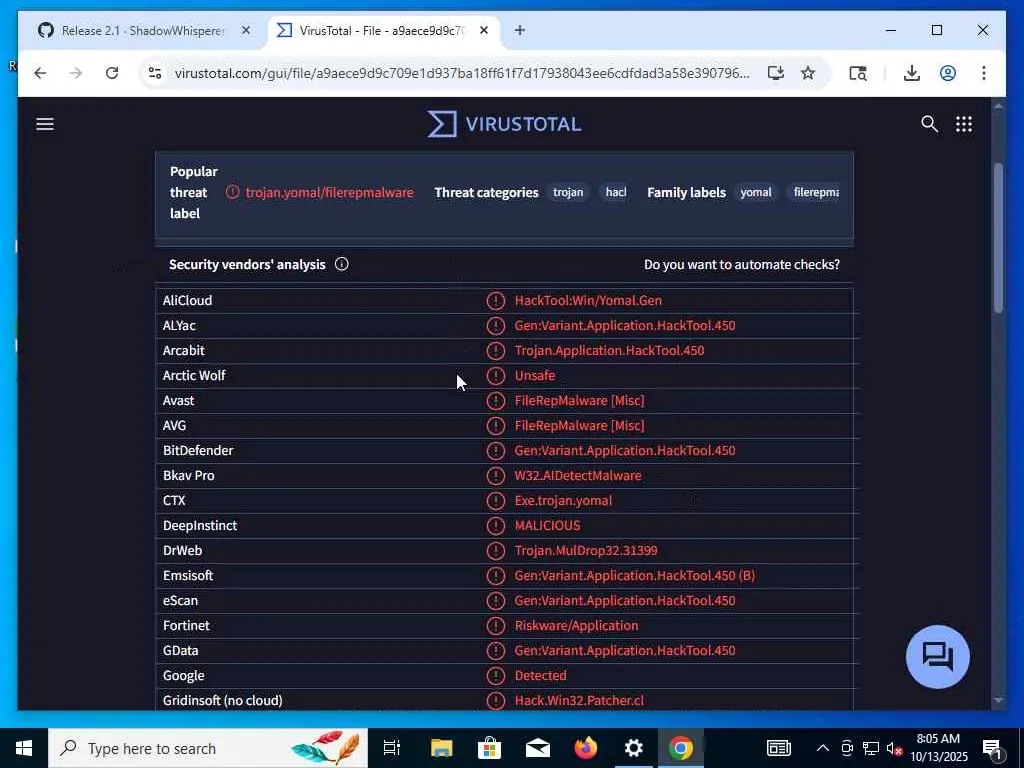Viewport: 1024px width, 768px height.
Task: Click the Emsisoft vendor name
Action: click(188, 575)
